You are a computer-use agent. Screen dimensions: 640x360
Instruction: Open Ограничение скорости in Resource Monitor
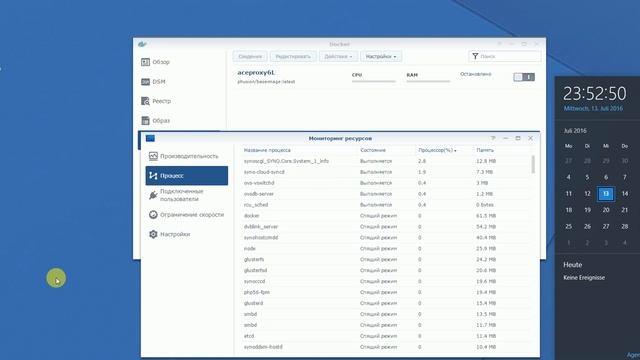pyautogui.click(x=187, y=215)
